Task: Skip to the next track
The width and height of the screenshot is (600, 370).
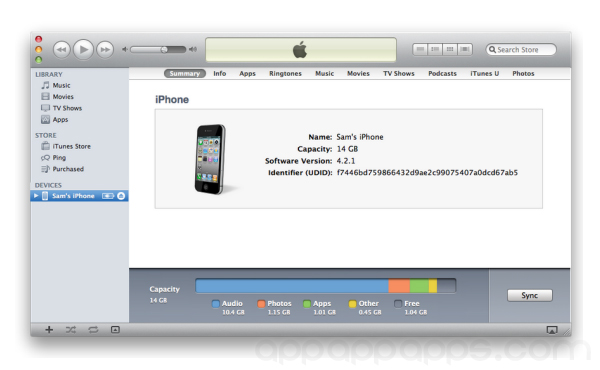Action: tap(105, 50)
